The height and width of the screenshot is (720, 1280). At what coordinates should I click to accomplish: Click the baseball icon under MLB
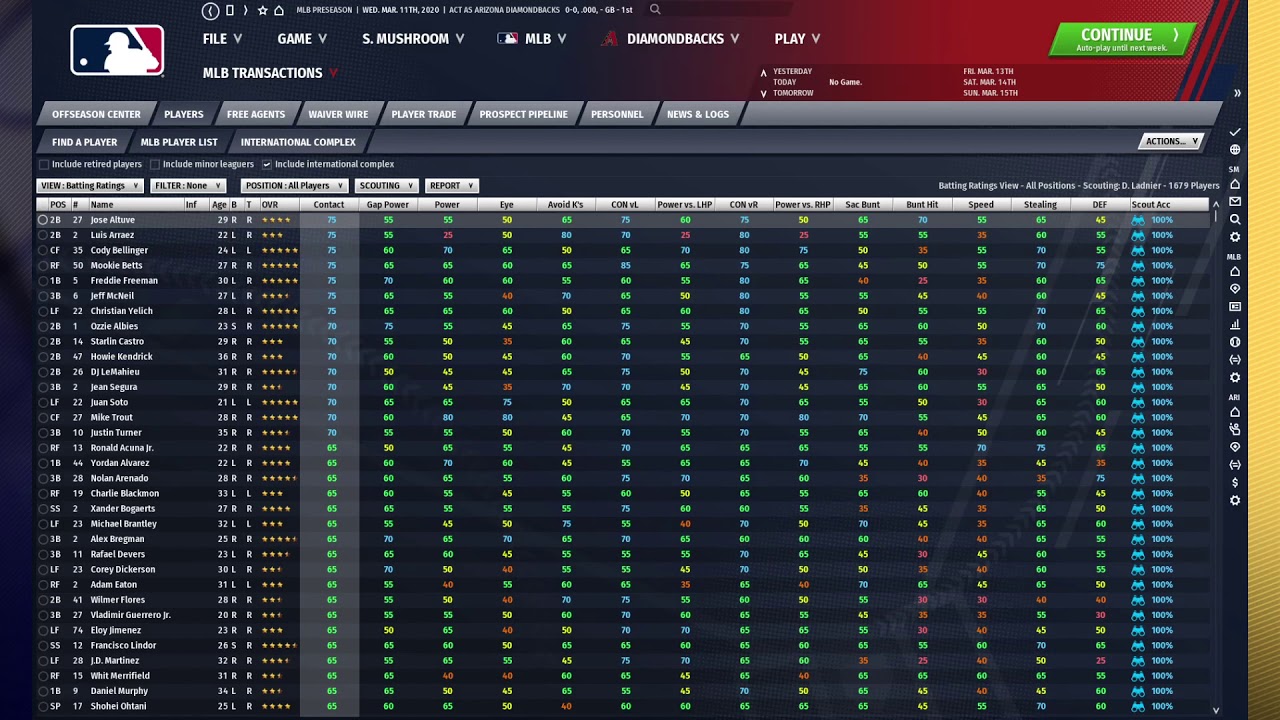(x=1235, y=342)
